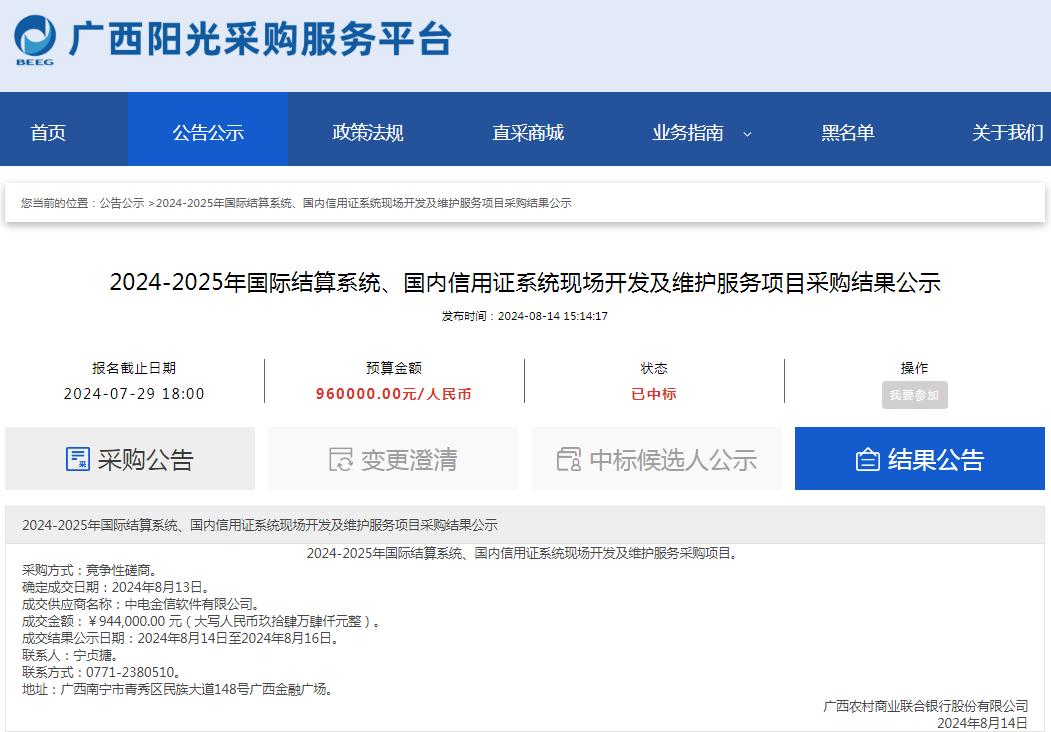Click the 状态 label
1051x732 pixels.
click(x=654, y=368)
